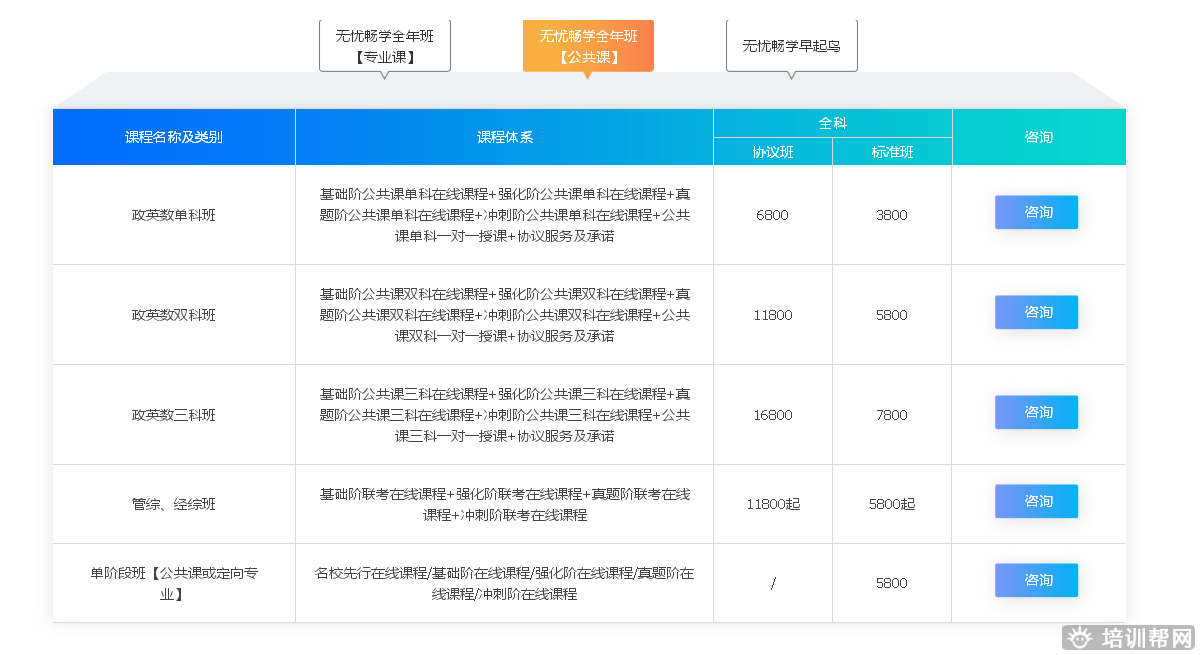
Task: Select the 政英数单科班 course name
Action: tap(174, 215)
